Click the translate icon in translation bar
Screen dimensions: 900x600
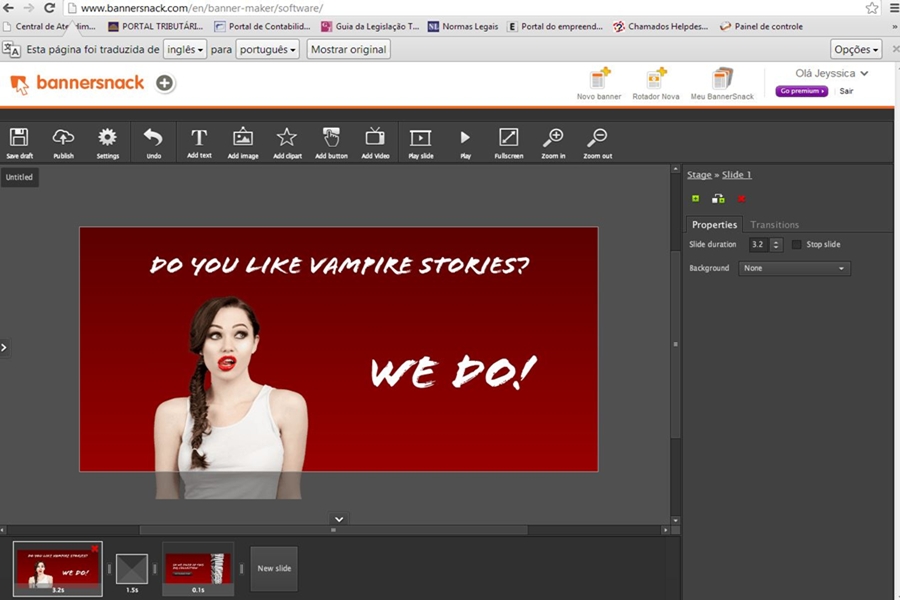pos(11,49)
